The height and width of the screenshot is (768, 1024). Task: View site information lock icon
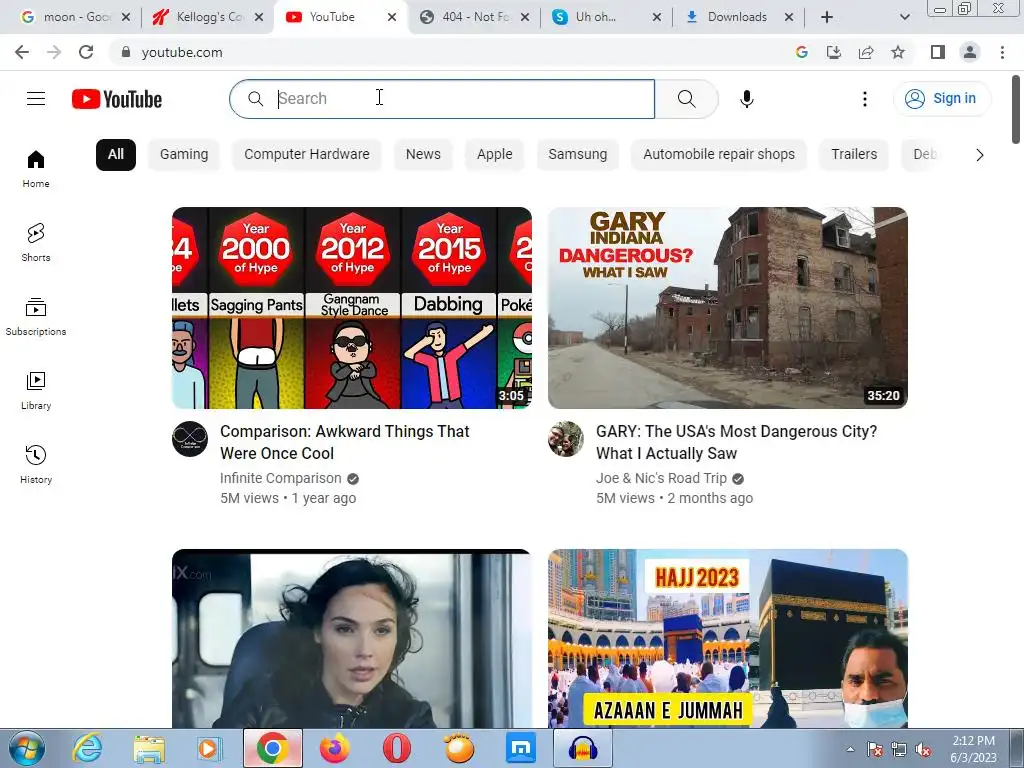click(x=126, y=52)
